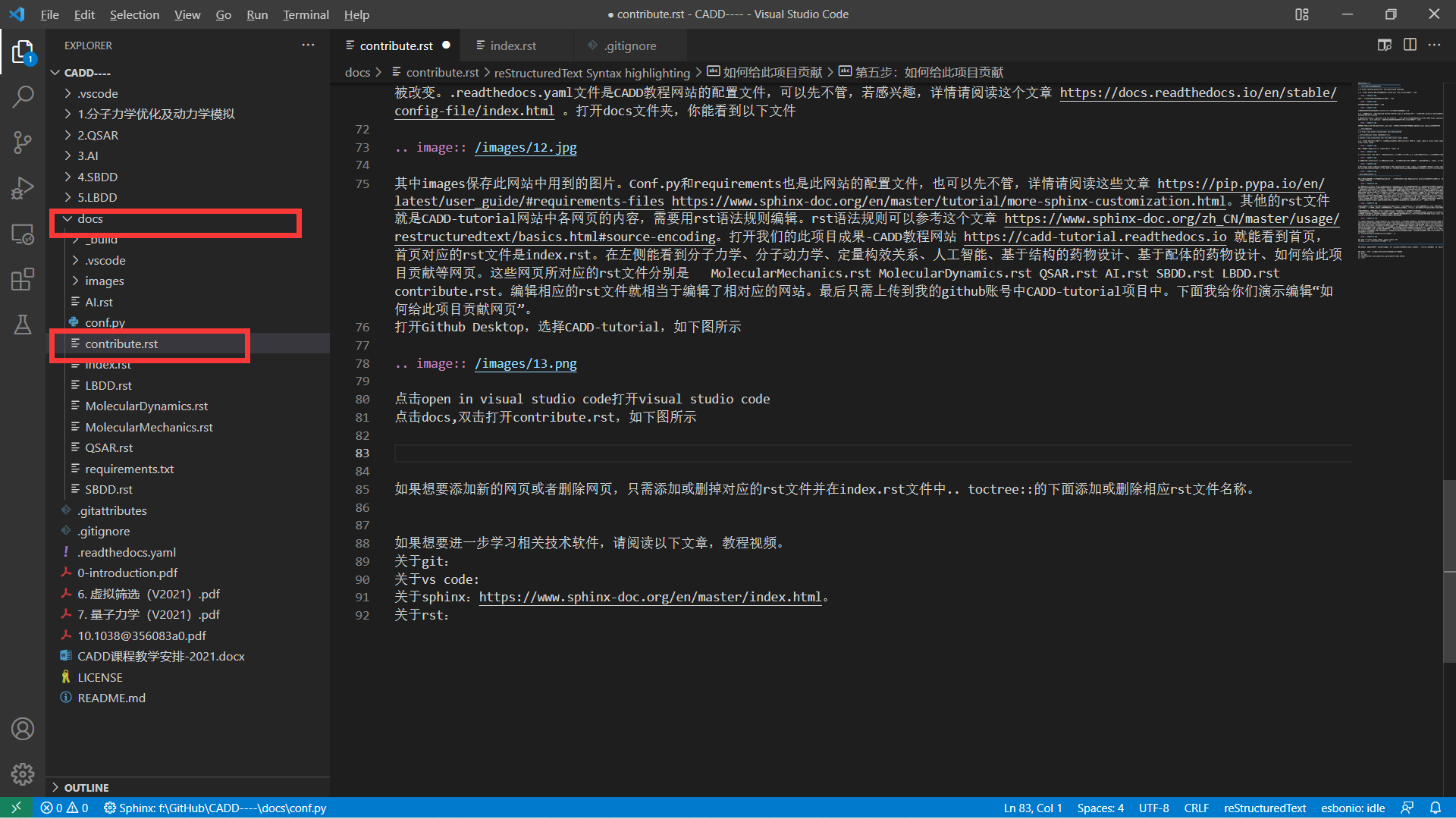This screenshot has height=819, width=1456.
Task: Open LICENSE file
Action: pyautogui.click(x=99, y=677)
